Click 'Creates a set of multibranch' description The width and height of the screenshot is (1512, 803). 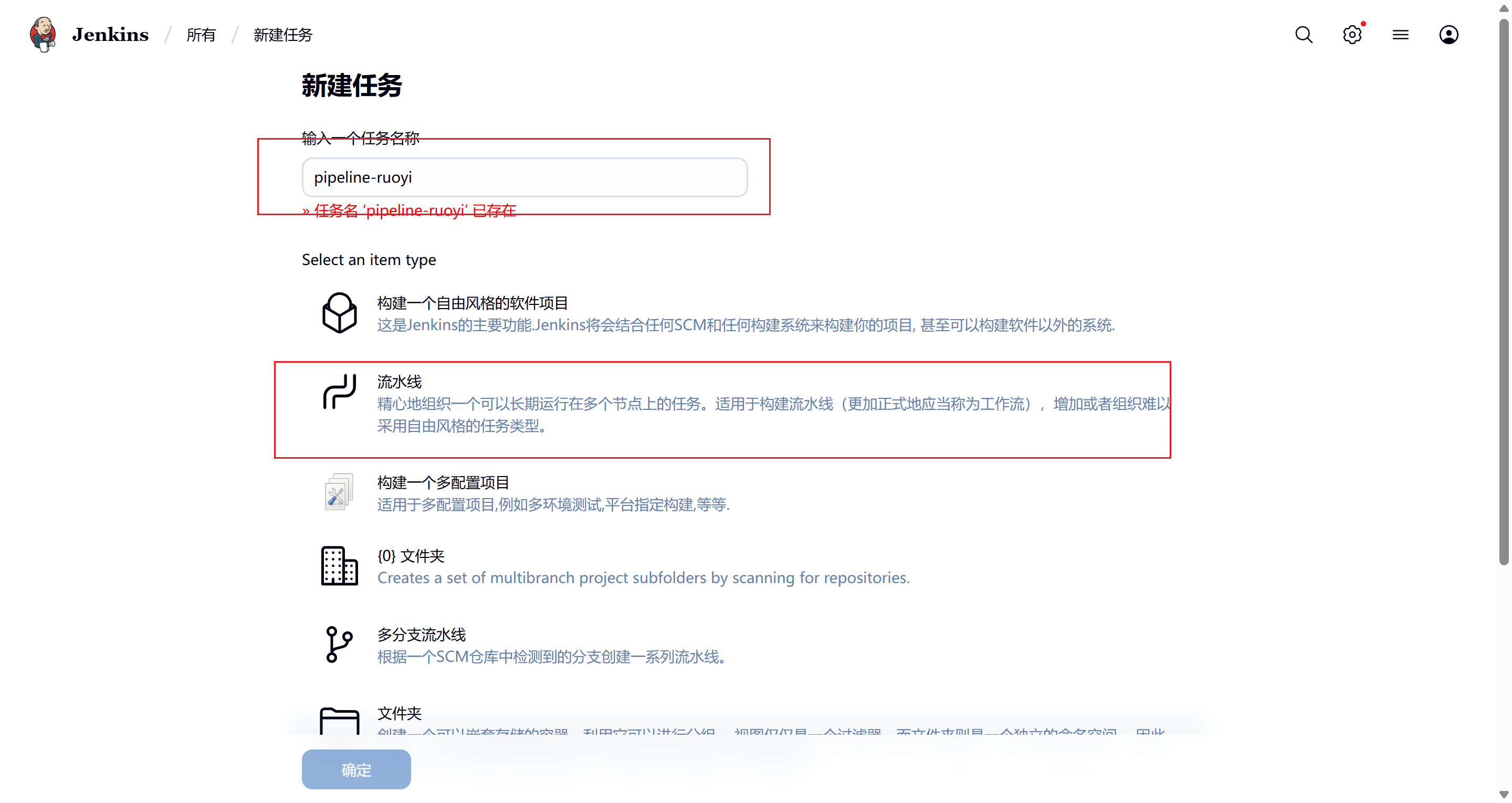(x=643, y=578)
